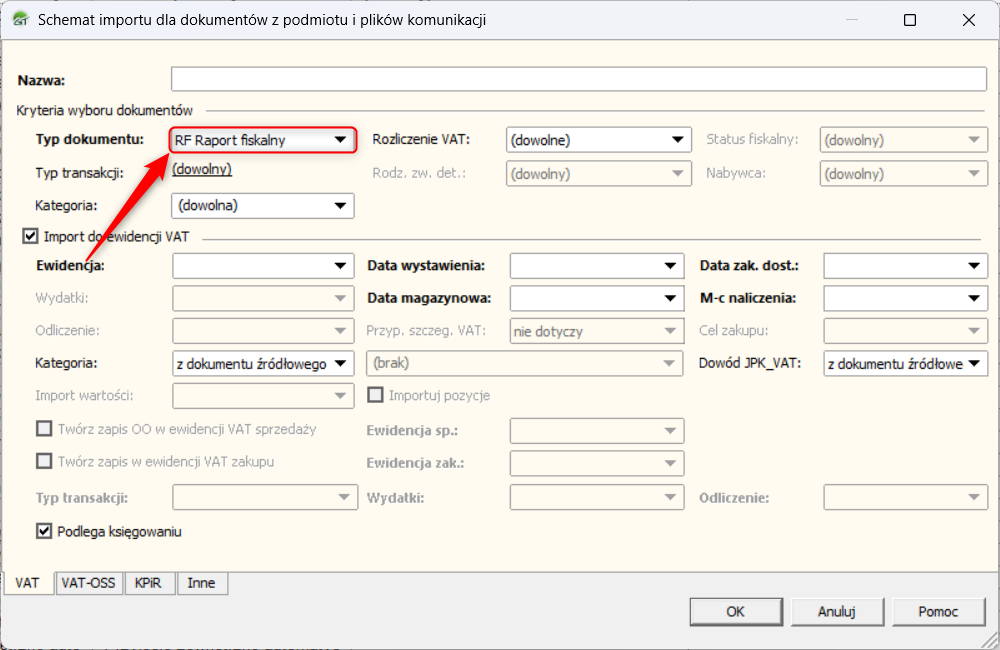Uncheck the Podlega księgowaniu checkbox
Screen dimensions: 1000x650
(x=44, y=531)
